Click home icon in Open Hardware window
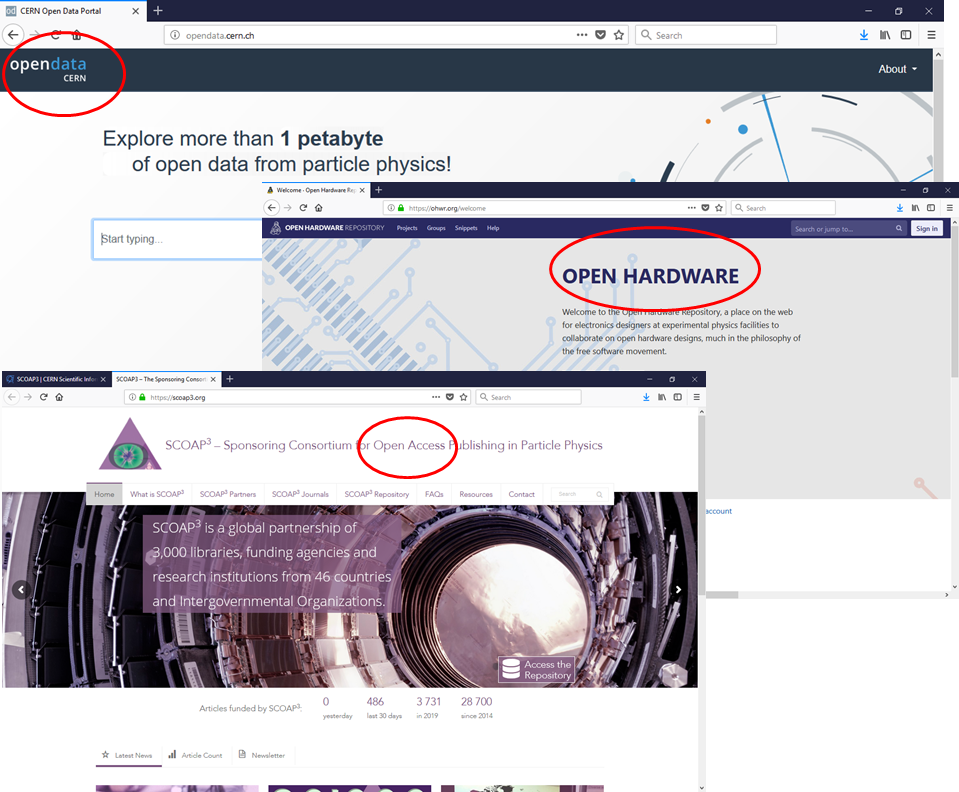Screen dimensions: 959x792 [x=319, y=208]
